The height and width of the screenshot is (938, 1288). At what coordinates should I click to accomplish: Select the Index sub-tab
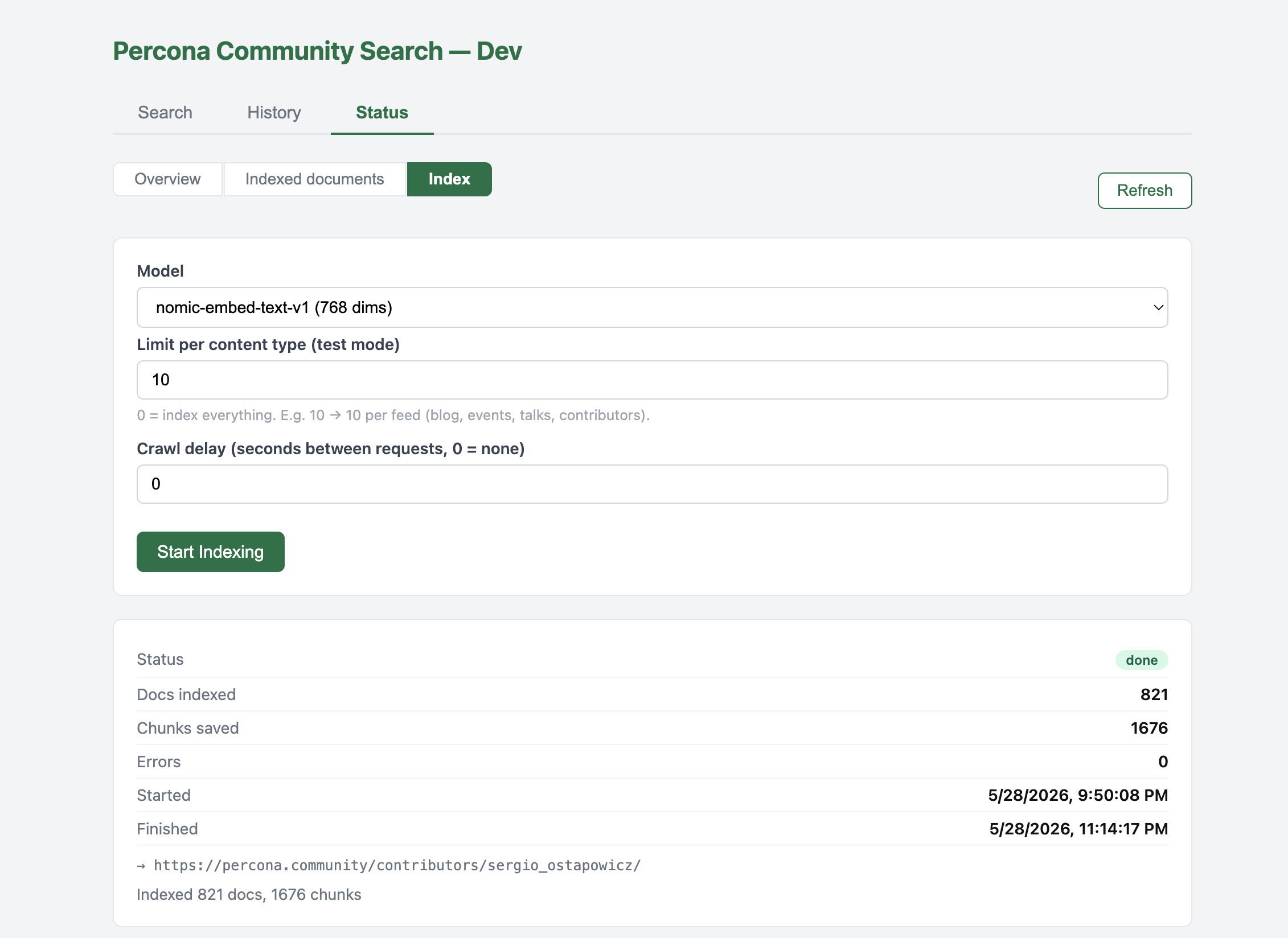coord(449,179)
